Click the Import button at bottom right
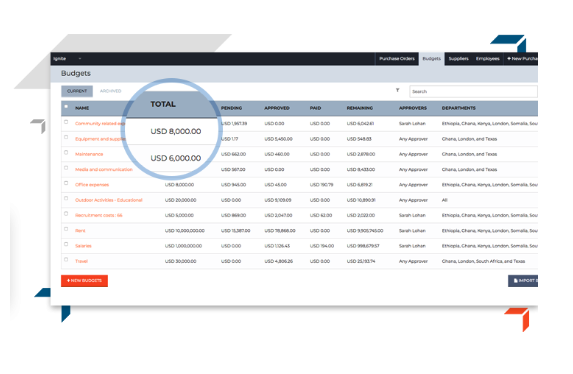Screen dimensions: 573x374 point(523,281)
